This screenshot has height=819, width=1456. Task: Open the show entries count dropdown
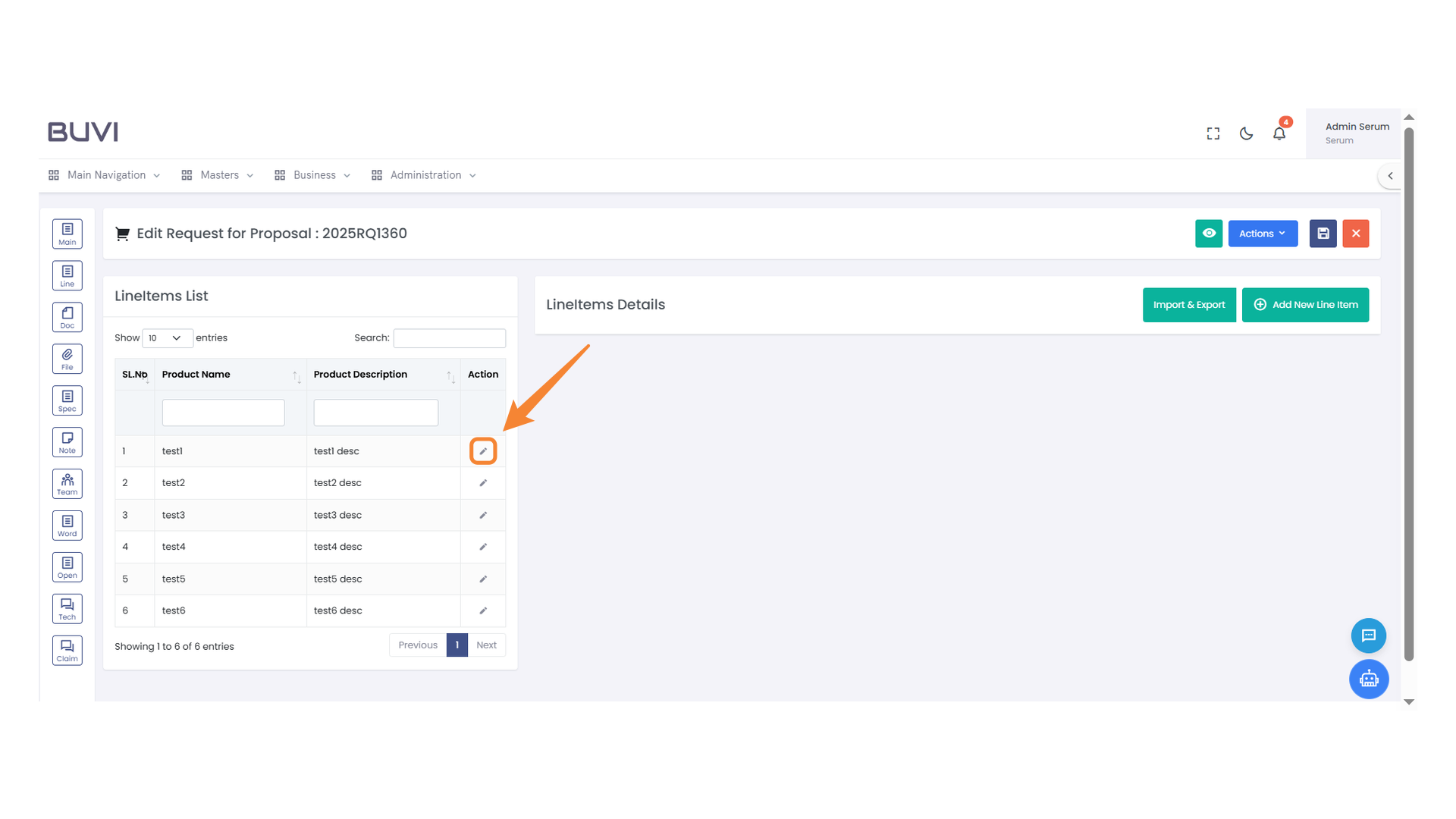167,338
